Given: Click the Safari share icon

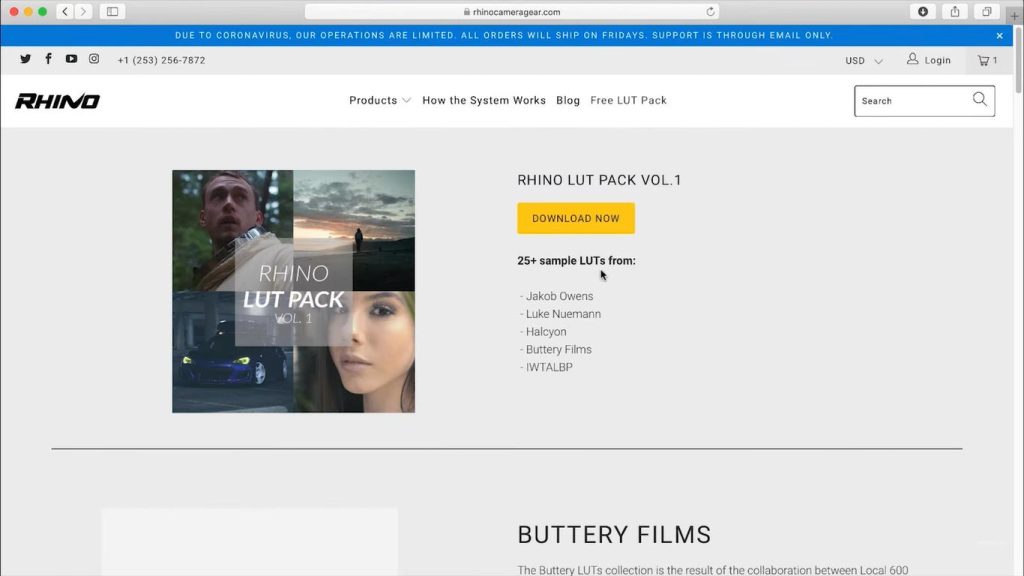Looking at the screenshot, I should tap(955, 12).
